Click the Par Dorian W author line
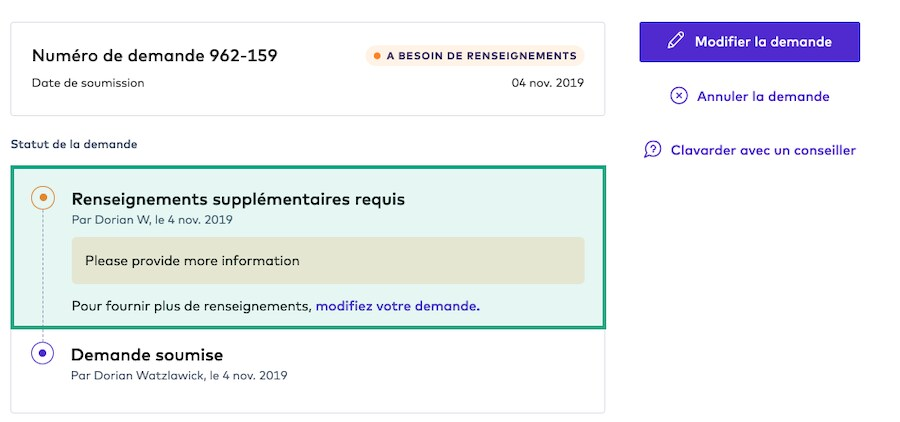The image size is (900, 422). pos(151,219)
